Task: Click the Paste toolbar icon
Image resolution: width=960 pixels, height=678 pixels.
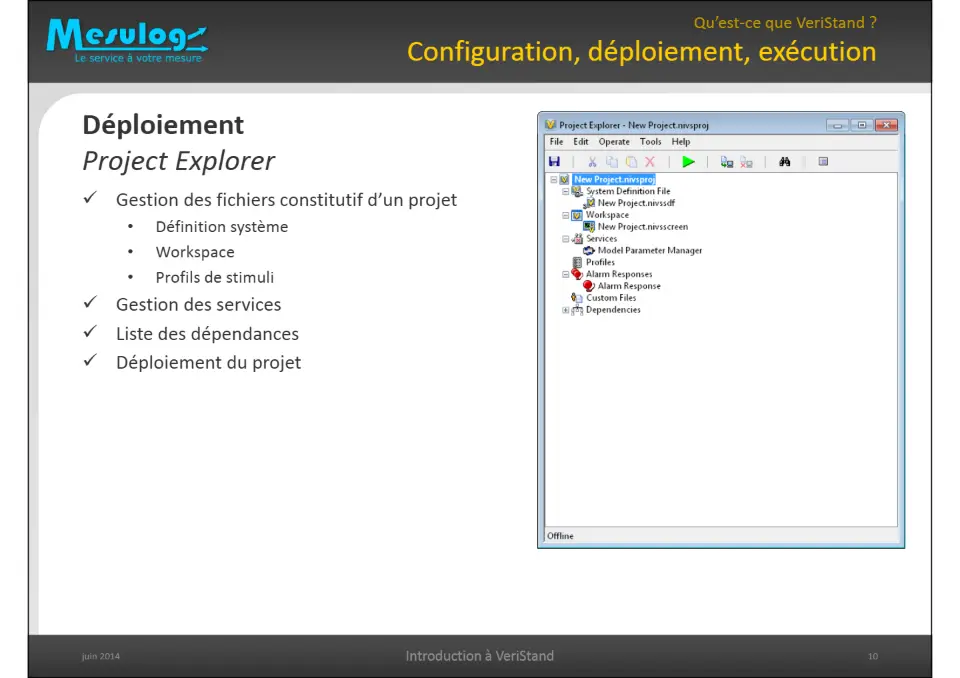Action: coord(631,162)
